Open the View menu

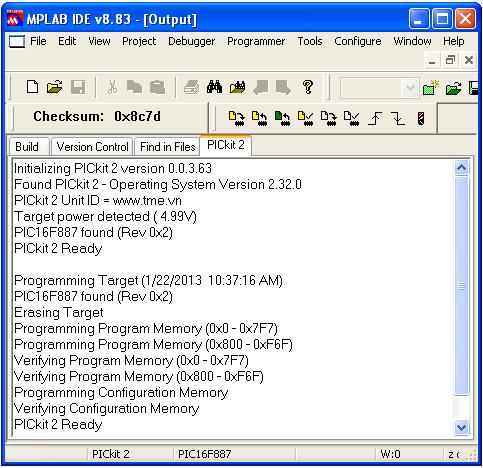(x=99, y=41)
